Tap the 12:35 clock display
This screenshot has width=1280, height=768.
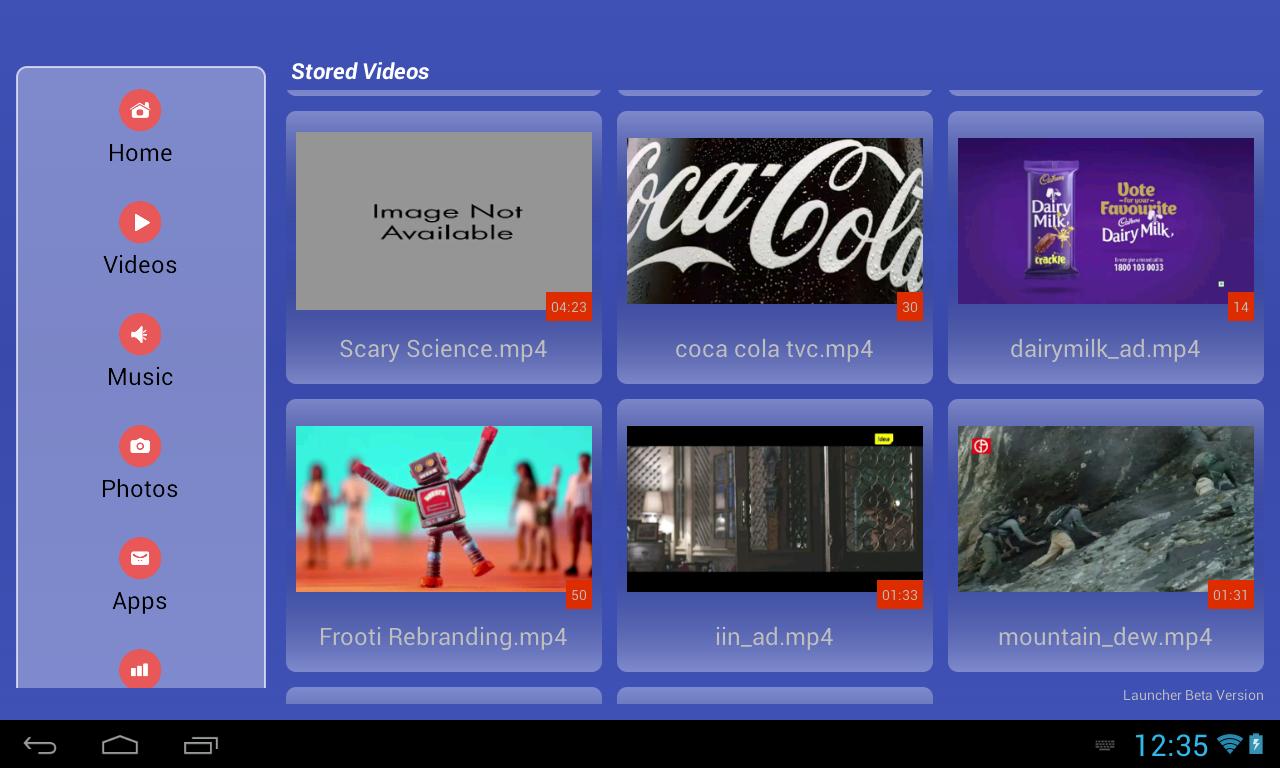pos(1175,744)
